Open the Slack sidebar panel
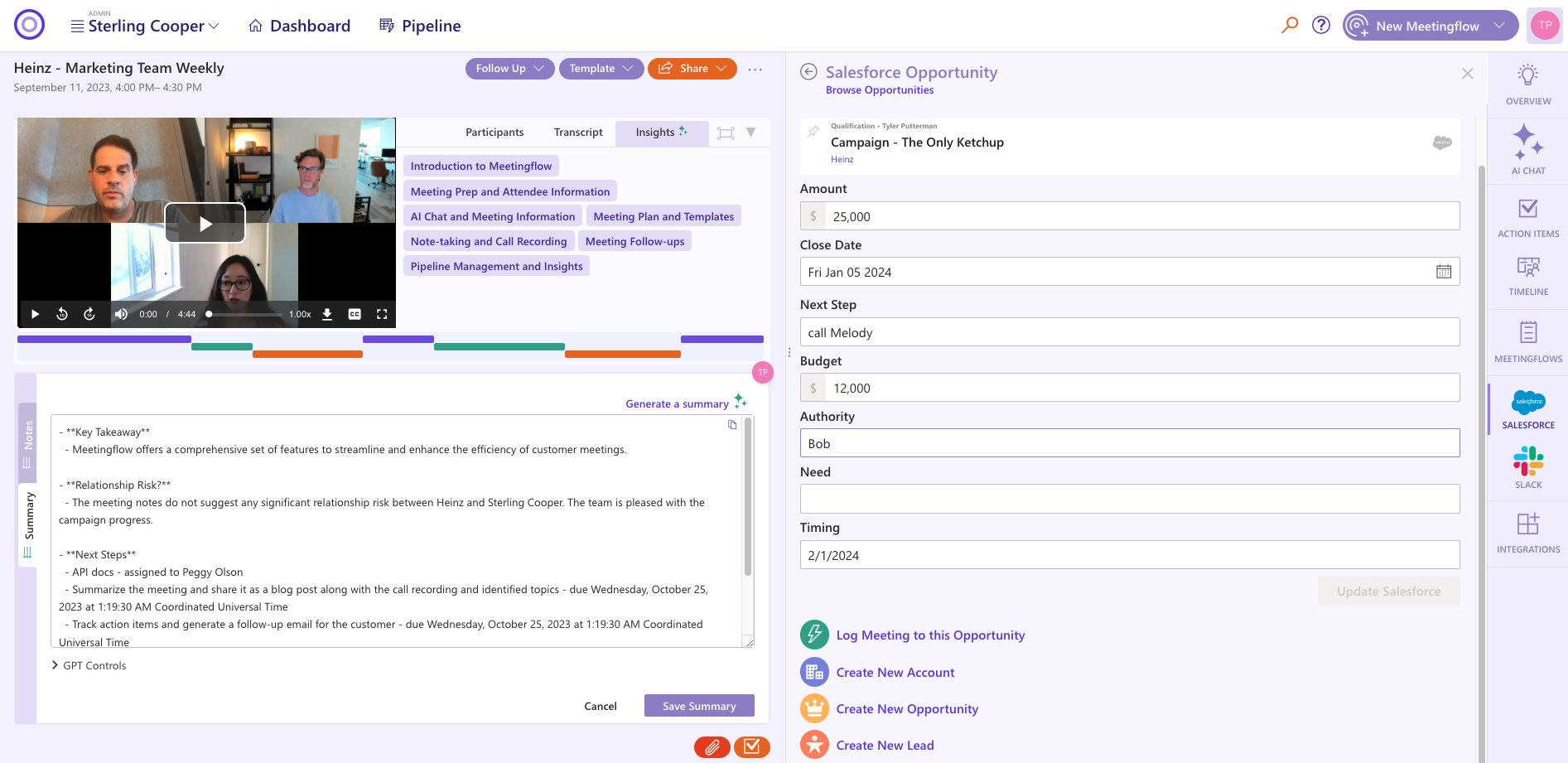The height and width of the screenshot is (763, 1568). (x=1528, y=468)
